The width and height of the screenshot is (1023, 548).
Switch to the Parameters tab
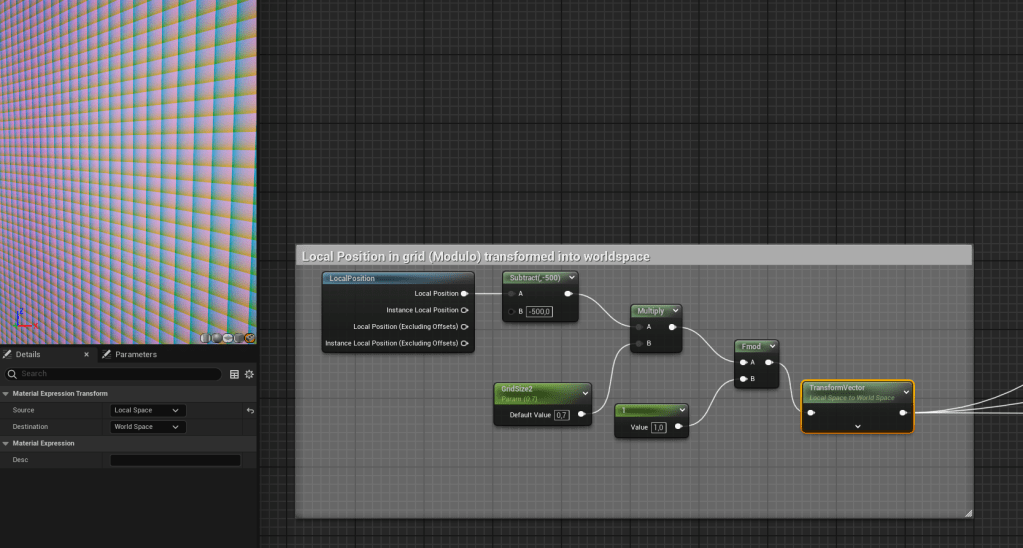(x=135, y=354)
